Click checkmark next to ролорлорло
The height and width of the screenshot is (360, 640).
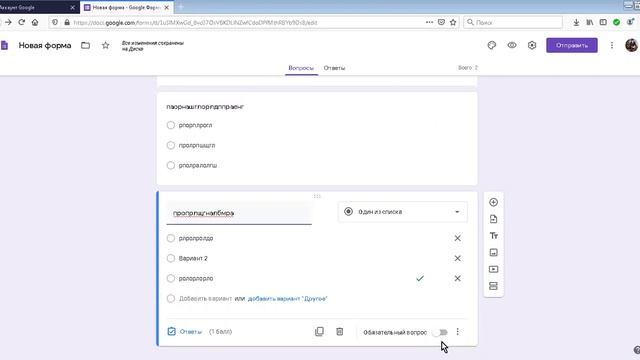point(420,278)
